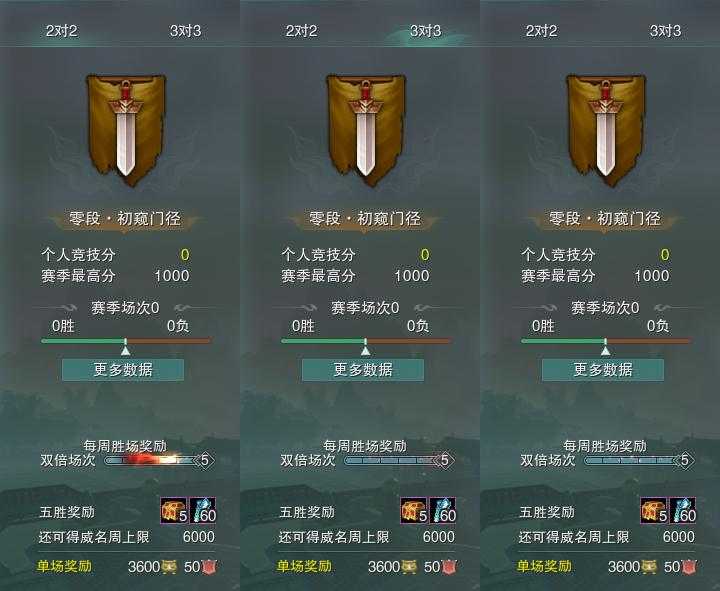Select the 2对2 tab in left panel
Screen dimensions: 720x591
[x=62, y=31]
